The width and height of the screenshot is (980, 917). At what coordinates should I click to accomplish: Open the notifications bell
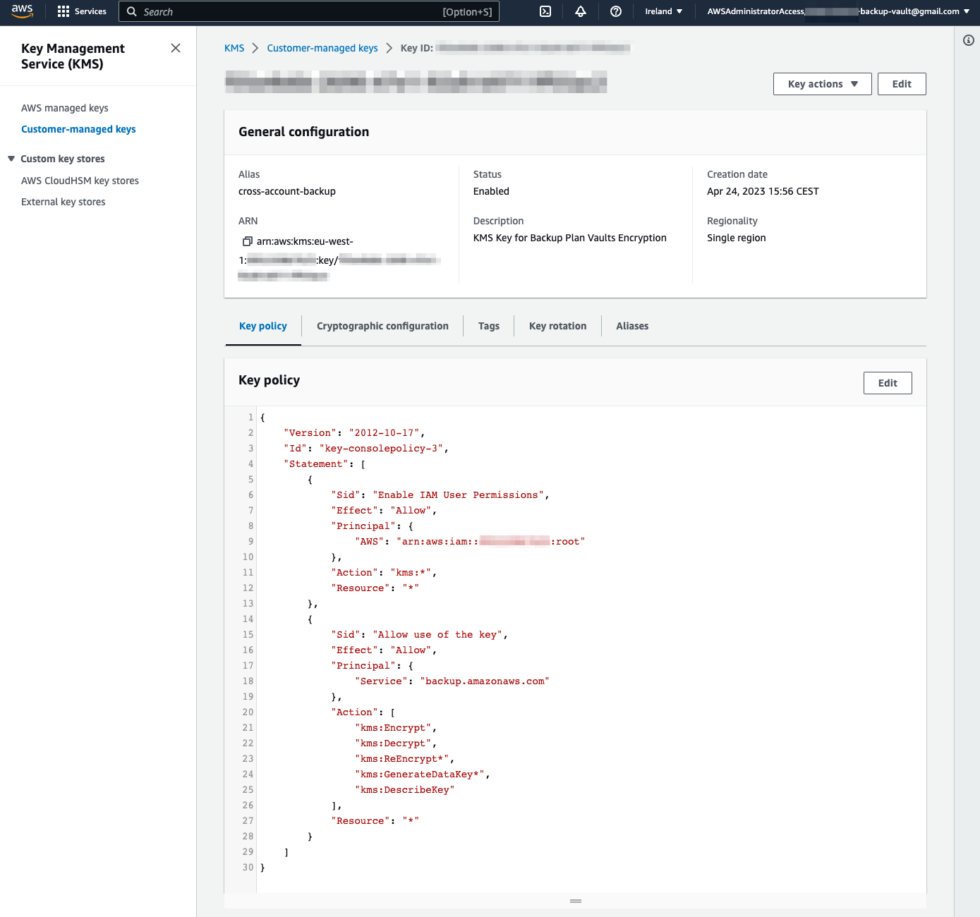pyautogui.click(x=580, y=11)
